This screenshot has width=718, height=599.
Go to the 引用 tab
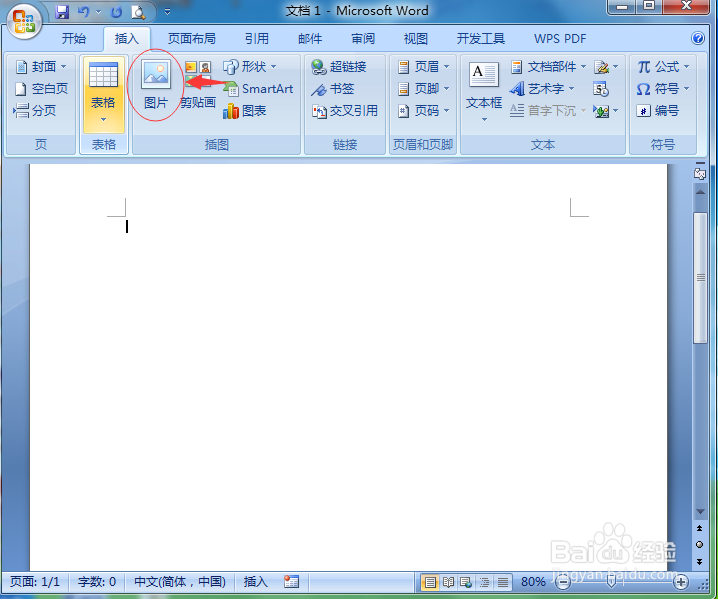[256, 38]
